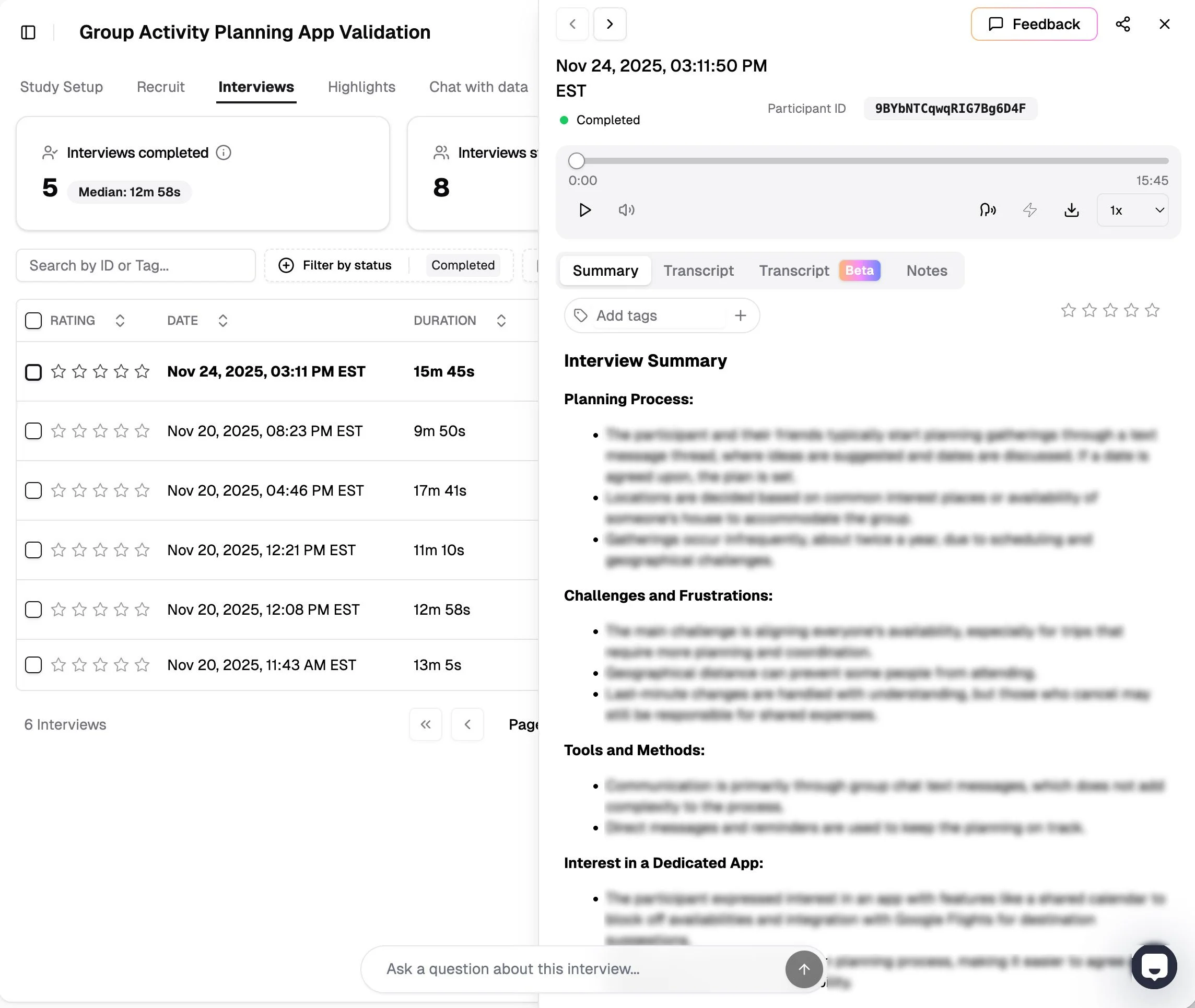Click the info icon beside Interviews completed
Viewport: 1195px width, 1008px height.
[224, 153]
